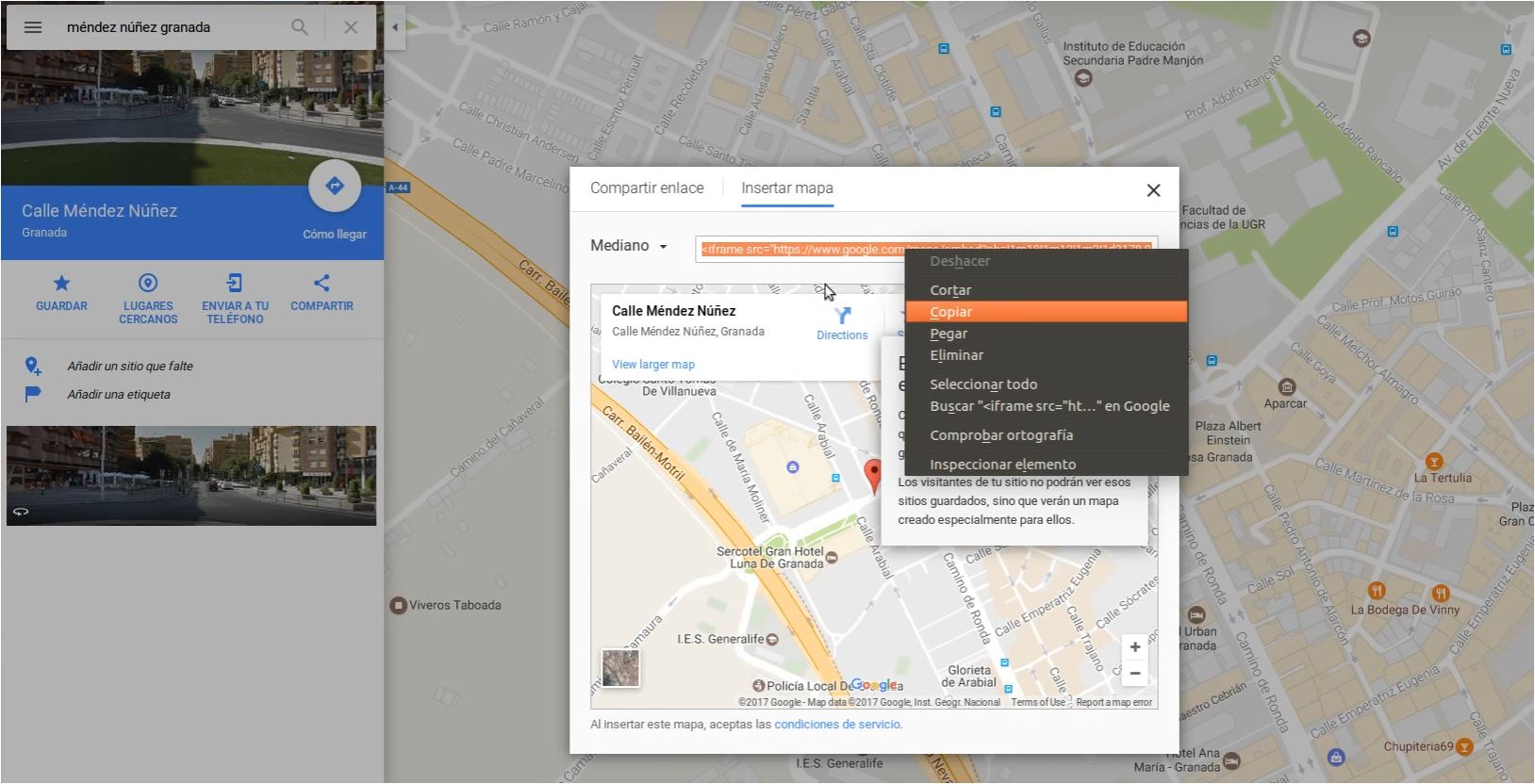Click the Viveros Taboada map marker
Screen dimensions: 1535x784
(x=398, y=605)
